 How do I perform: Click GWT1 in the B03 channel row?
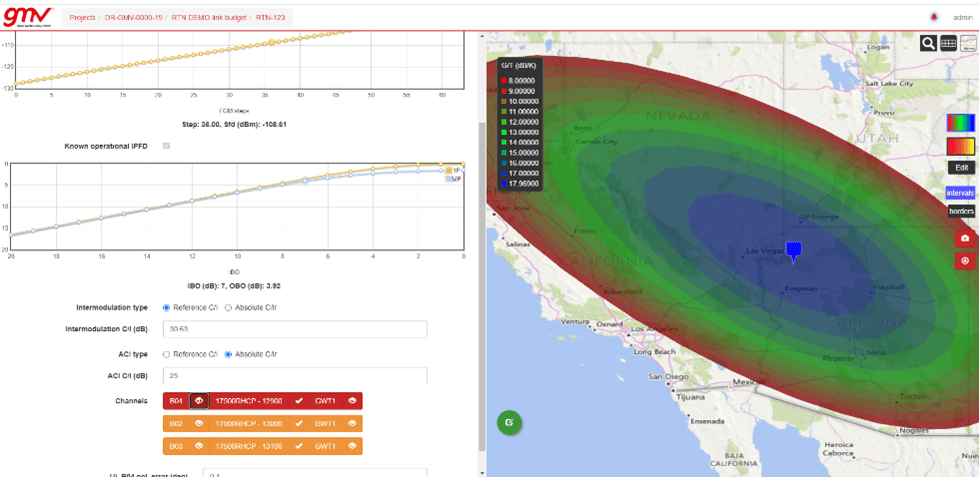[325, 446]
